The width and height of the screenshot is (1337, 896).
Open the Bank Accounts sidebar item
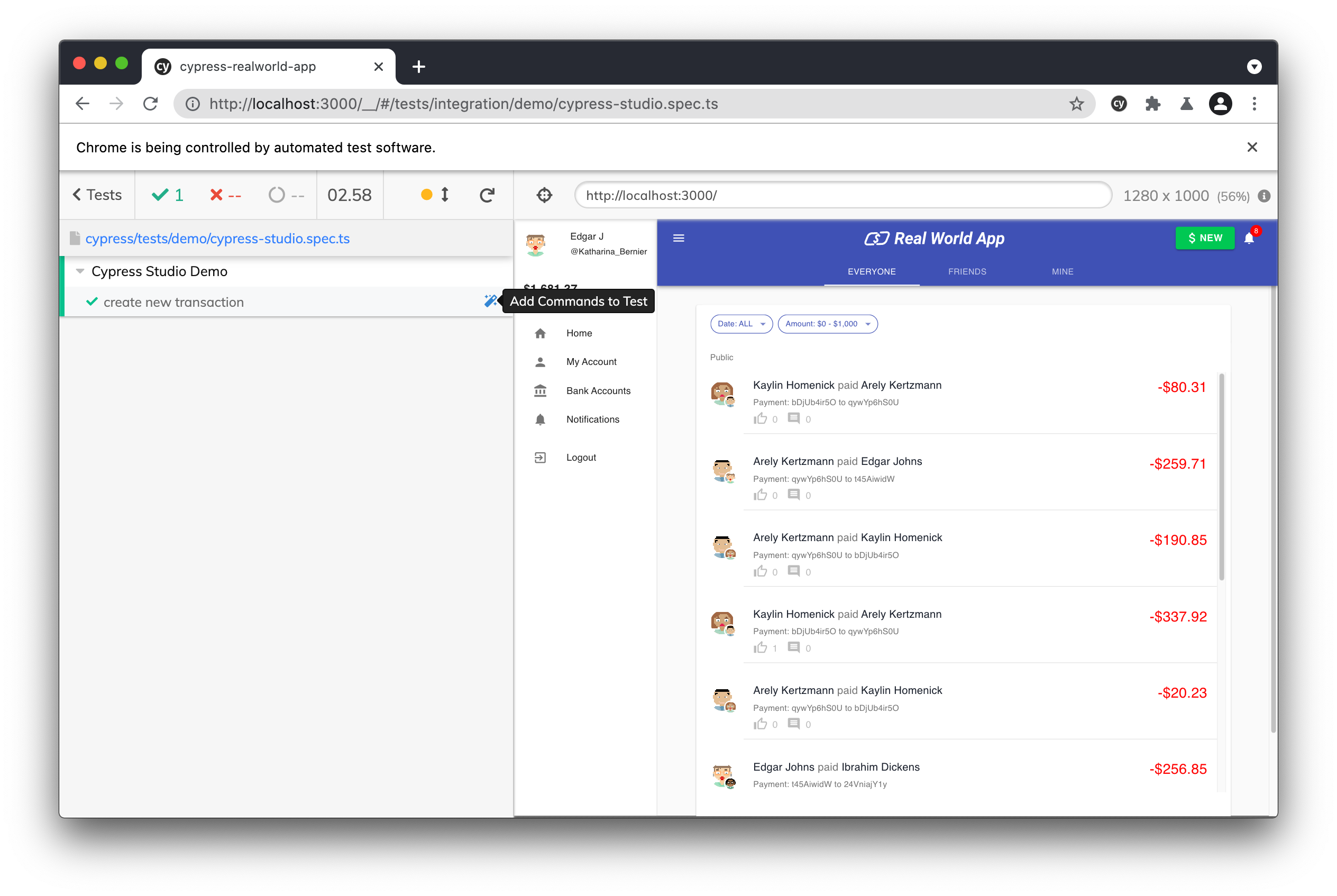598,391
